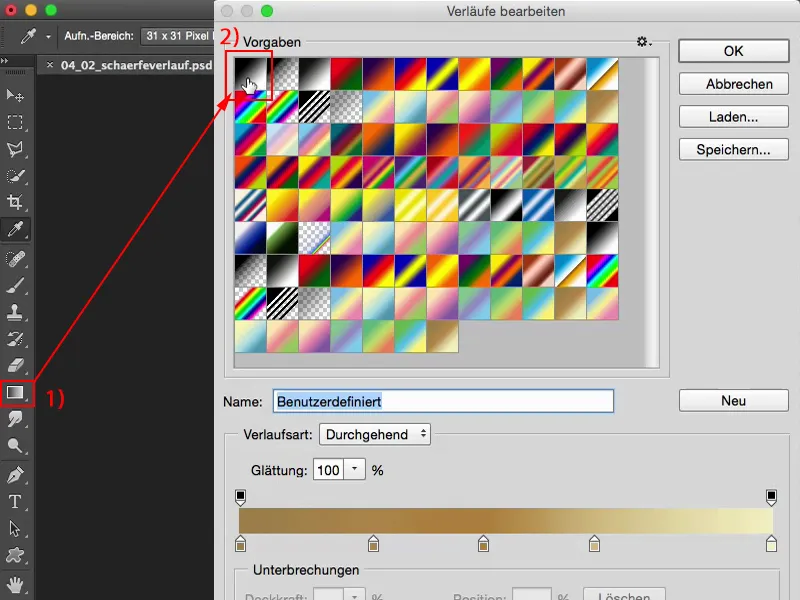Select the fourth color stop from left

tap(594, 544)
